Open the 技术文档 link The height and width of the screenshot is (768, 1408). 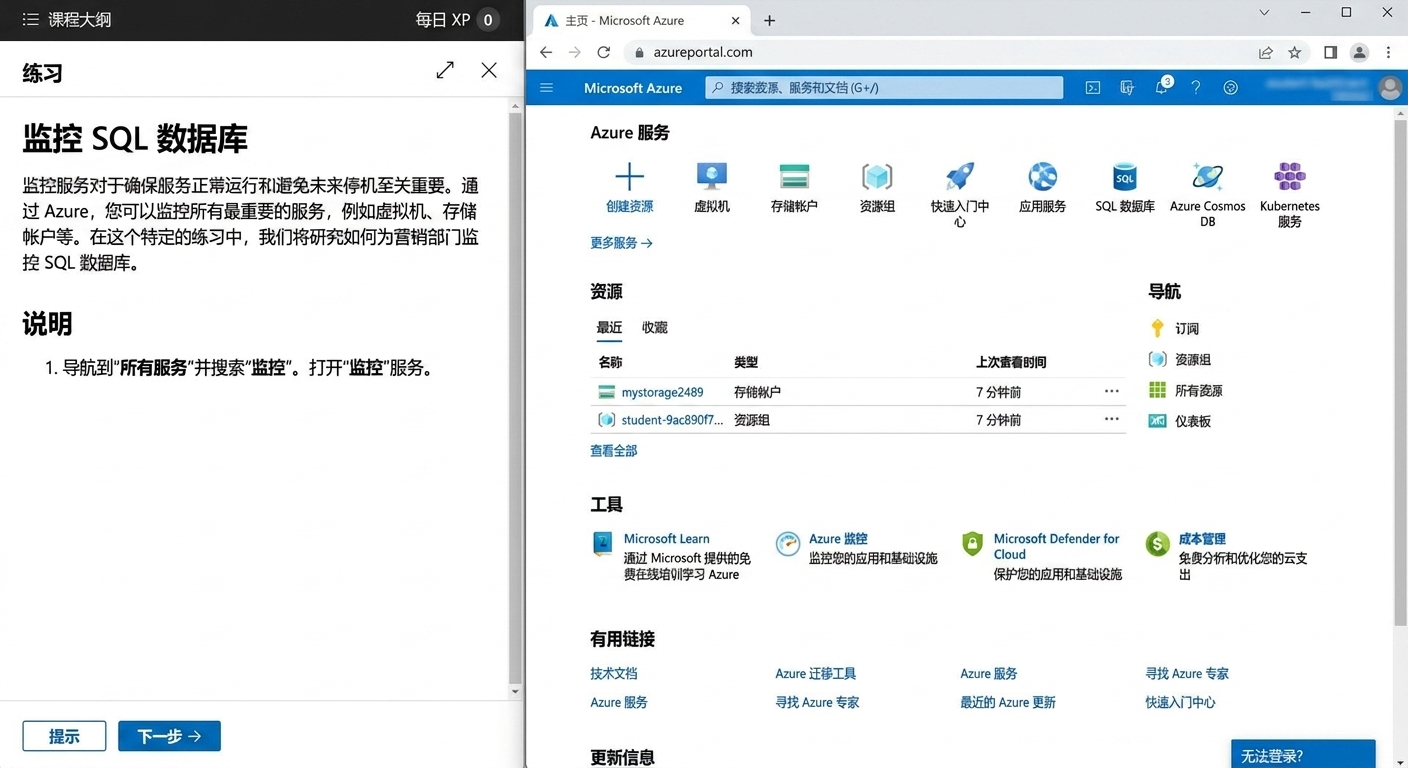click(x=613, y=673)
